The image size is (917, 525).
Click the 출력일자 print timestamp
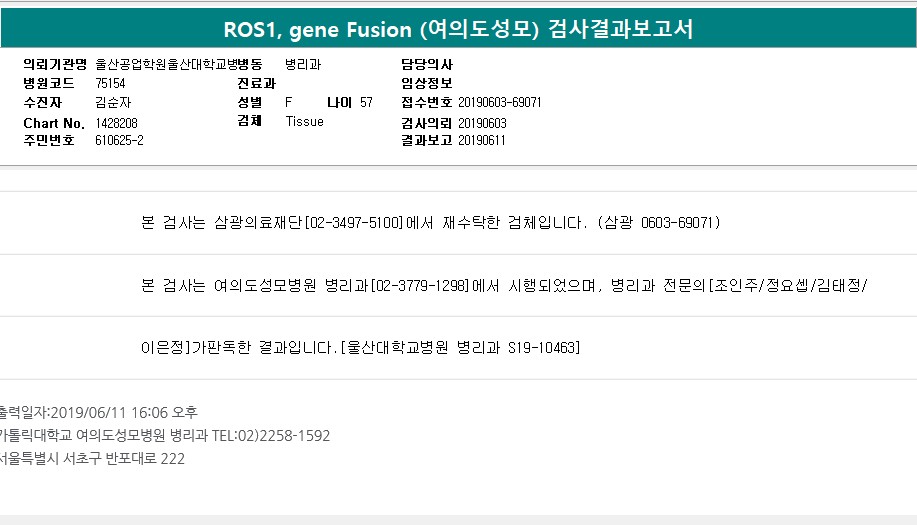point(98,413)
